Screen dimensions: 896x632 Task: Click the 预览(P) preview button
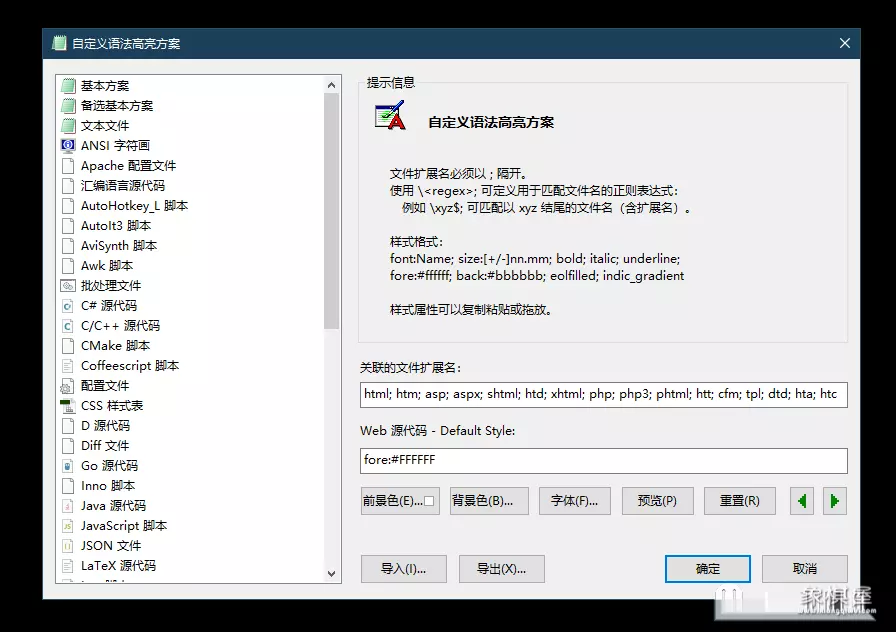coord(658,501)
